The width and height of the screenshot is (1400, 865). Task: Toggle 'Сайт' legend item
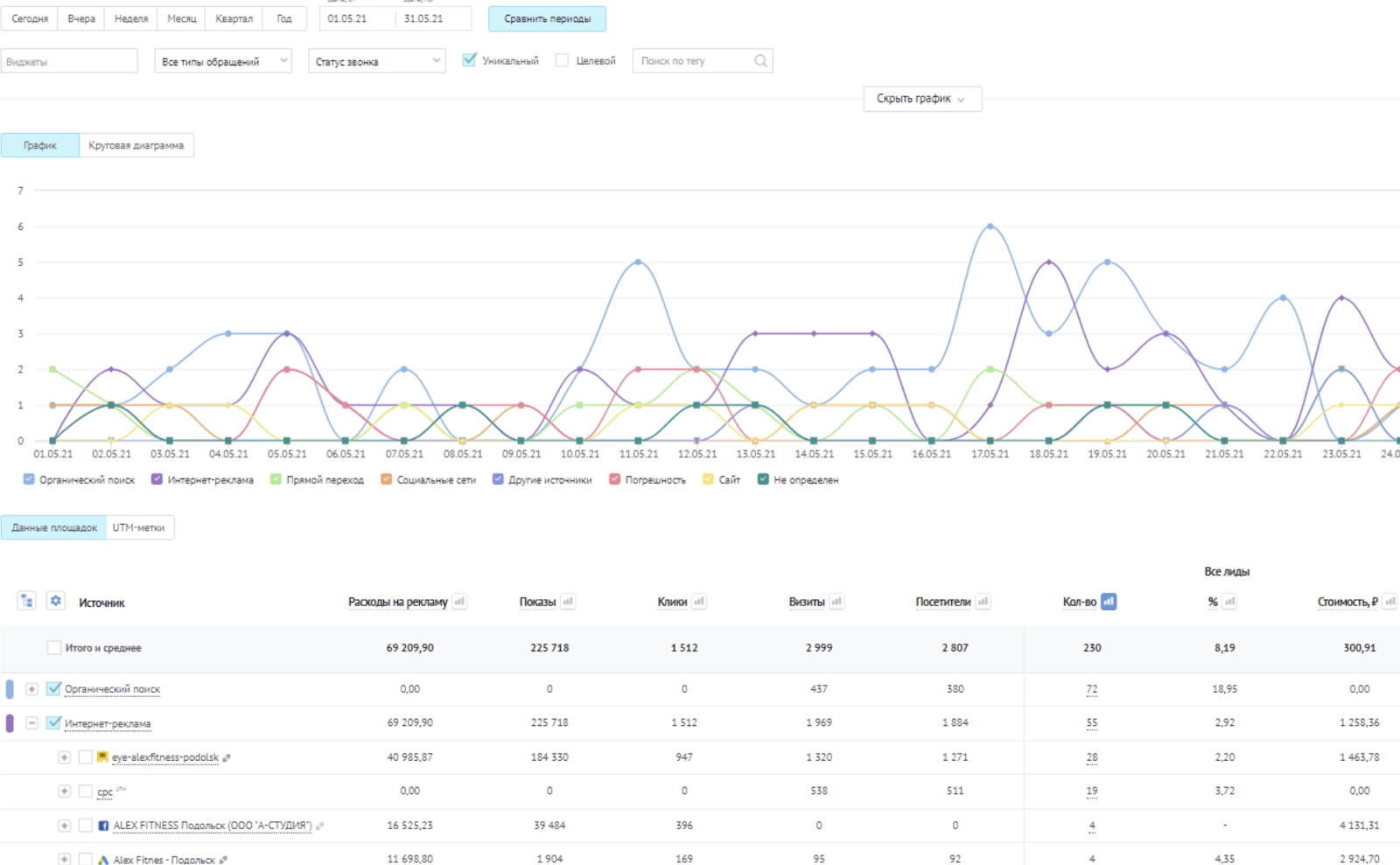click(x=721, y=479)
